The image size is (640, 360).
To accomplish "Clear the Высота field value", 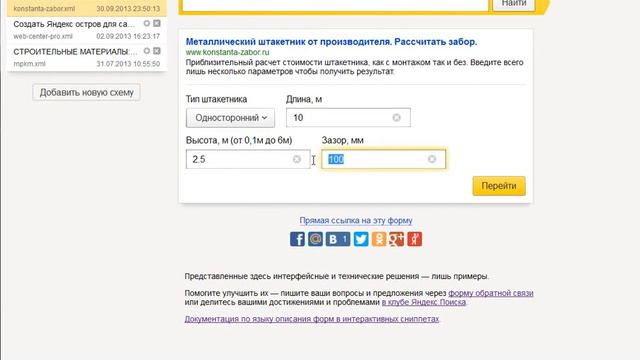I will tap(297, 159).
